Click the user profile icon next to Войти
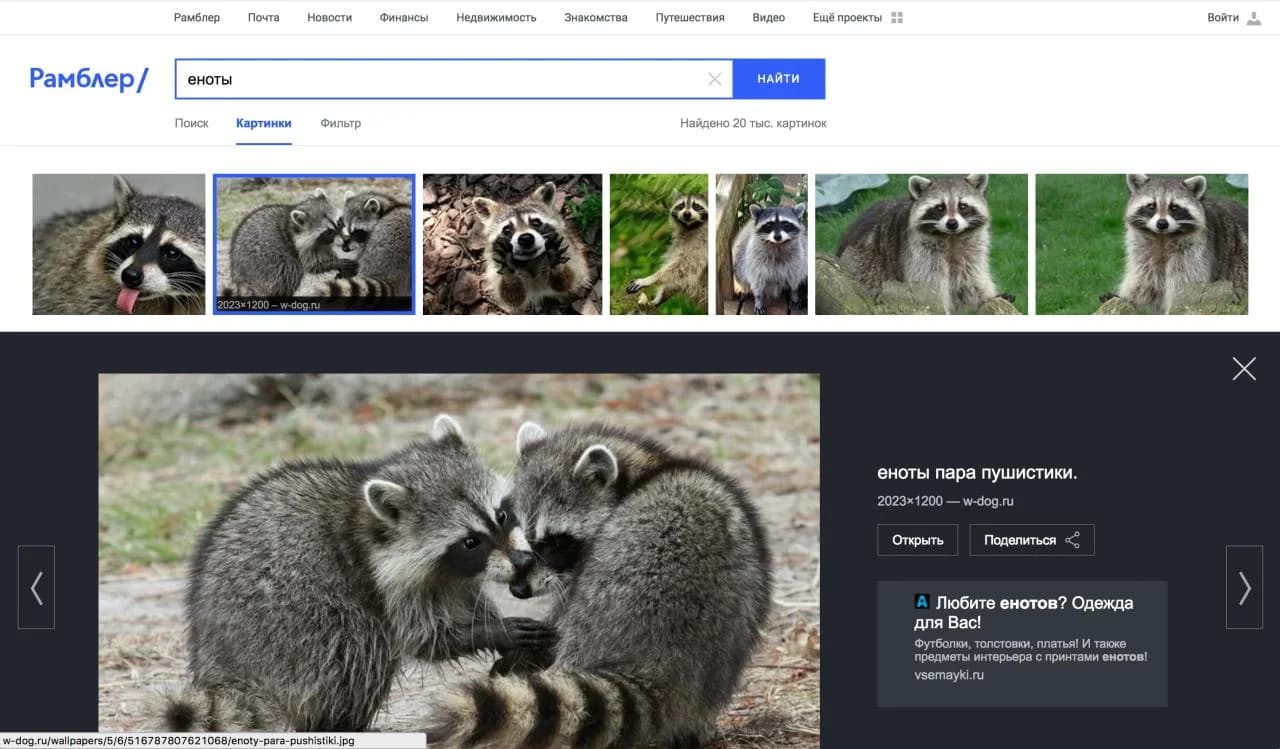 pyautogui.click(x=1253, y=18)
